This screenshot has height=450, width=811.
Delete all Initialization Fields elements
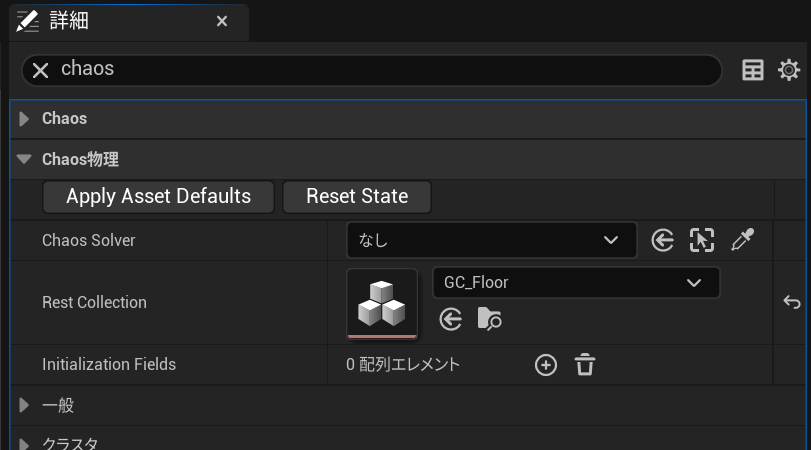point(585,365)
